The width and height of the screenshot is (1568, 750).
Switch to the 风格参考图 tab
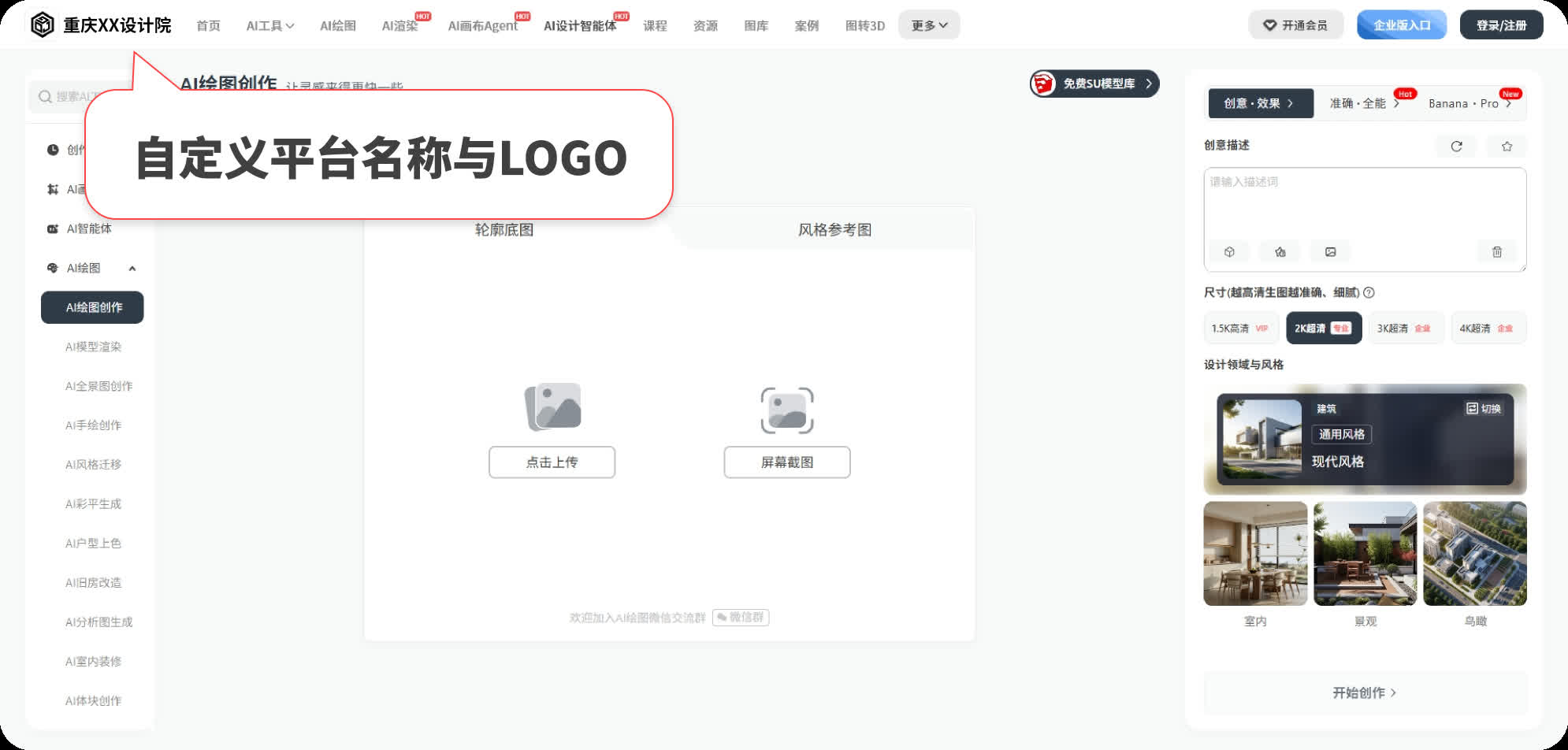(x=834, y=230)
